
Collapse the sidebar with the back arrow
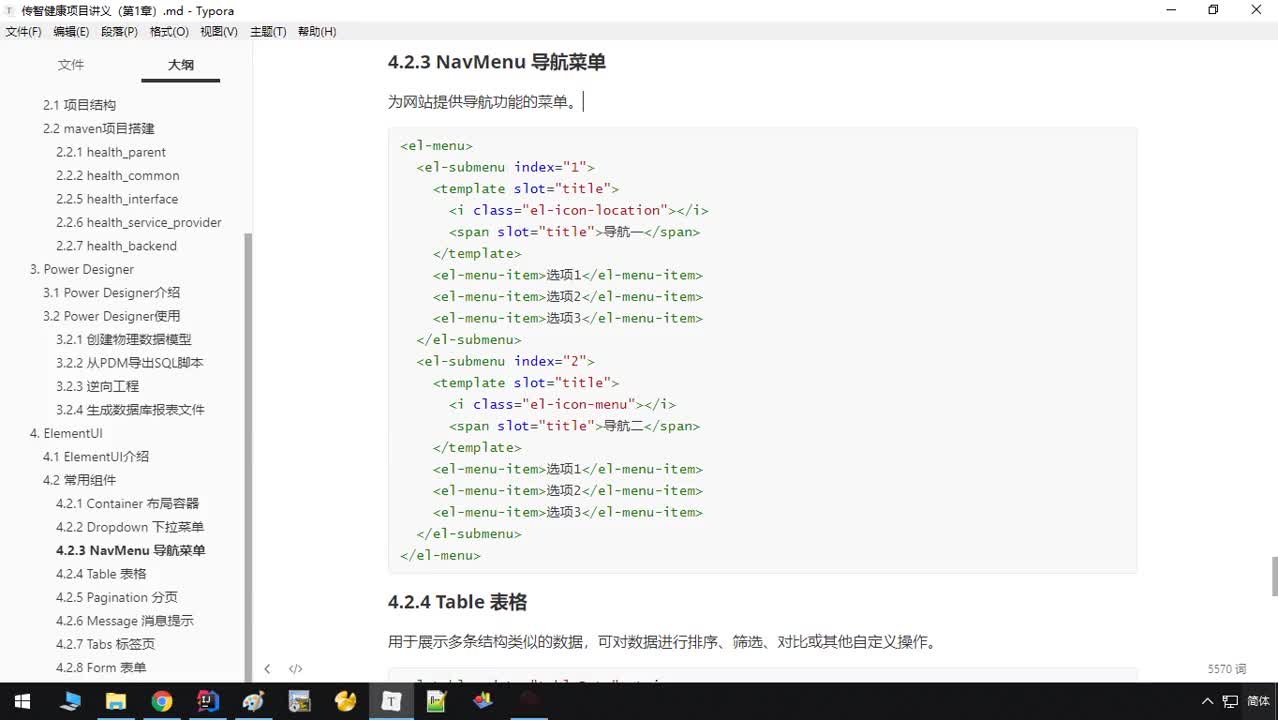click(x=267, y=669)
